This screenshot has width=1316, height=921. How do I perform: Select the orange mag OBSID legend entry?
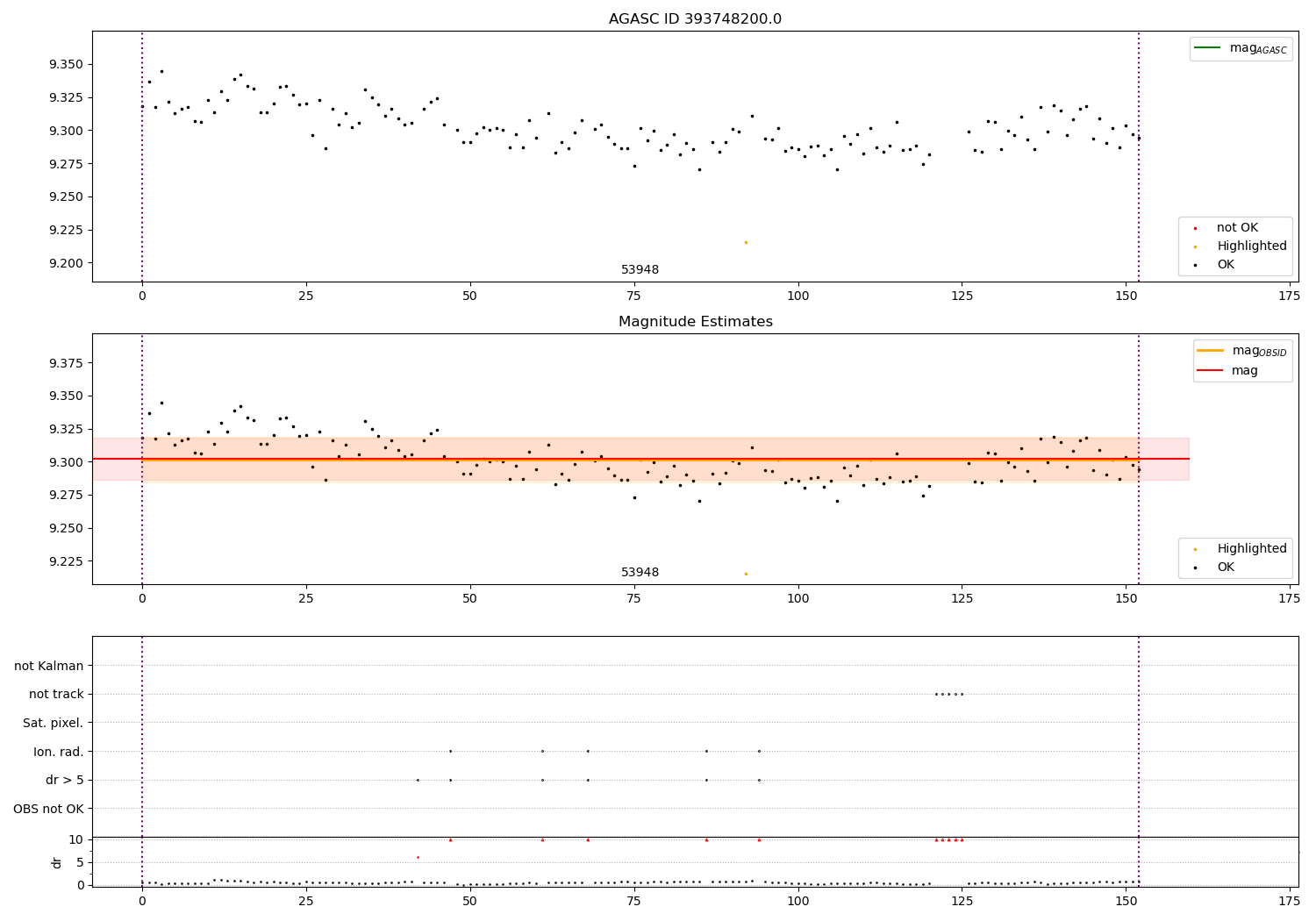pos(1241,351)
